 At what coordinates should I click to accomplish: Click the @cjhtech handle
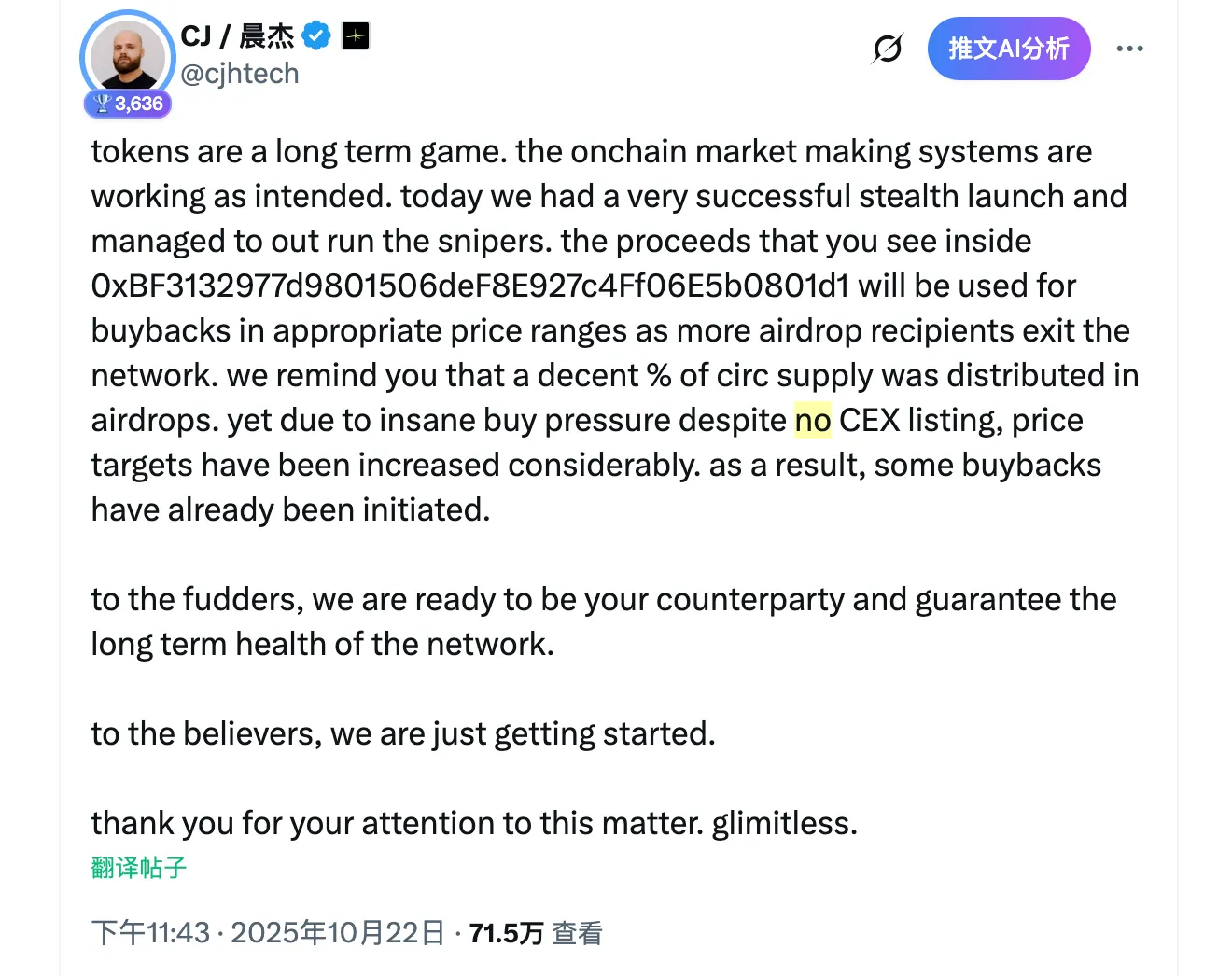pos(240,74)
